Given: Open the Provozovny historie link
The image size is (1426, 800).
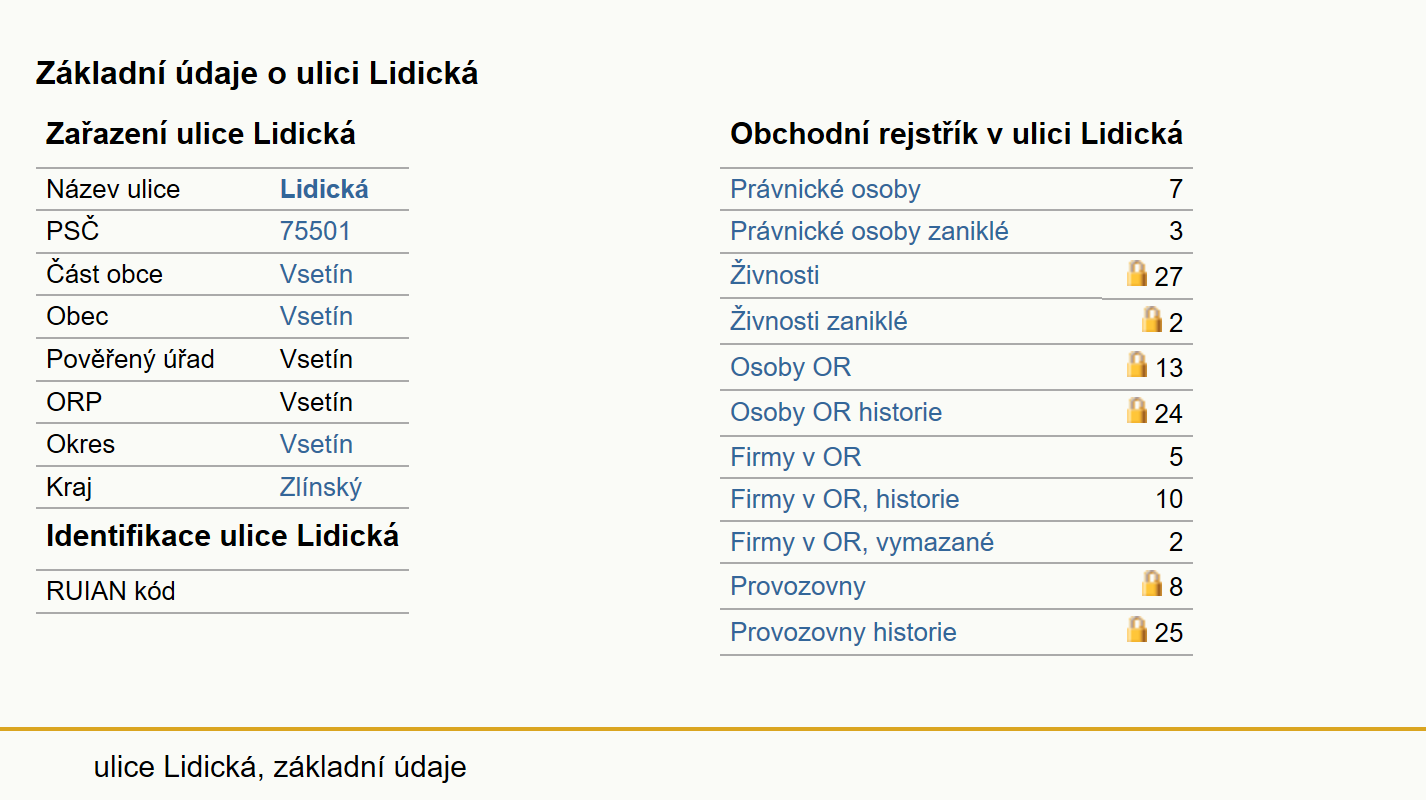Looking at the screenshot, I should click(843, 632).
